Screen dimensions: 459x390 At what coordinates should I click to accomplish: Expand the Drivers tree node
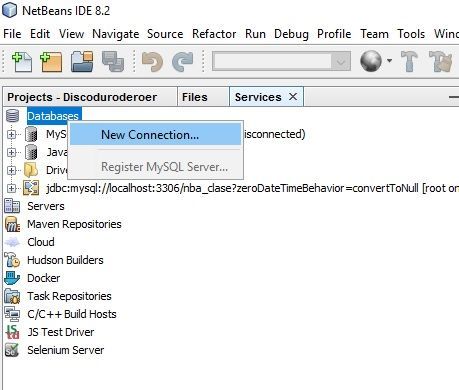(11, 170)
